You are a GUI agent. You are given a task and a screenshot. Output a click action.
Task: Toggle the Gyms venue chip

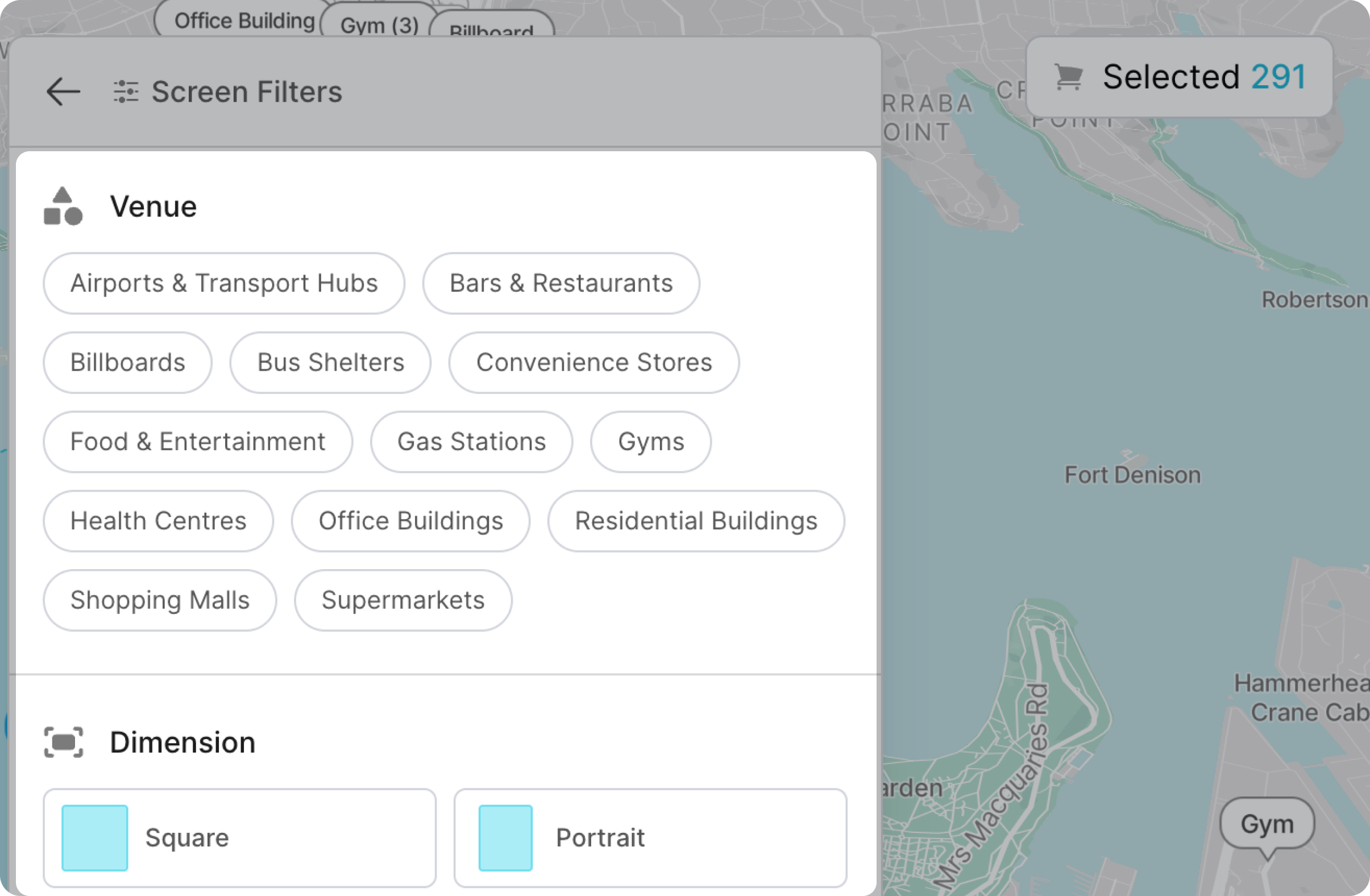tap(651, 442)
